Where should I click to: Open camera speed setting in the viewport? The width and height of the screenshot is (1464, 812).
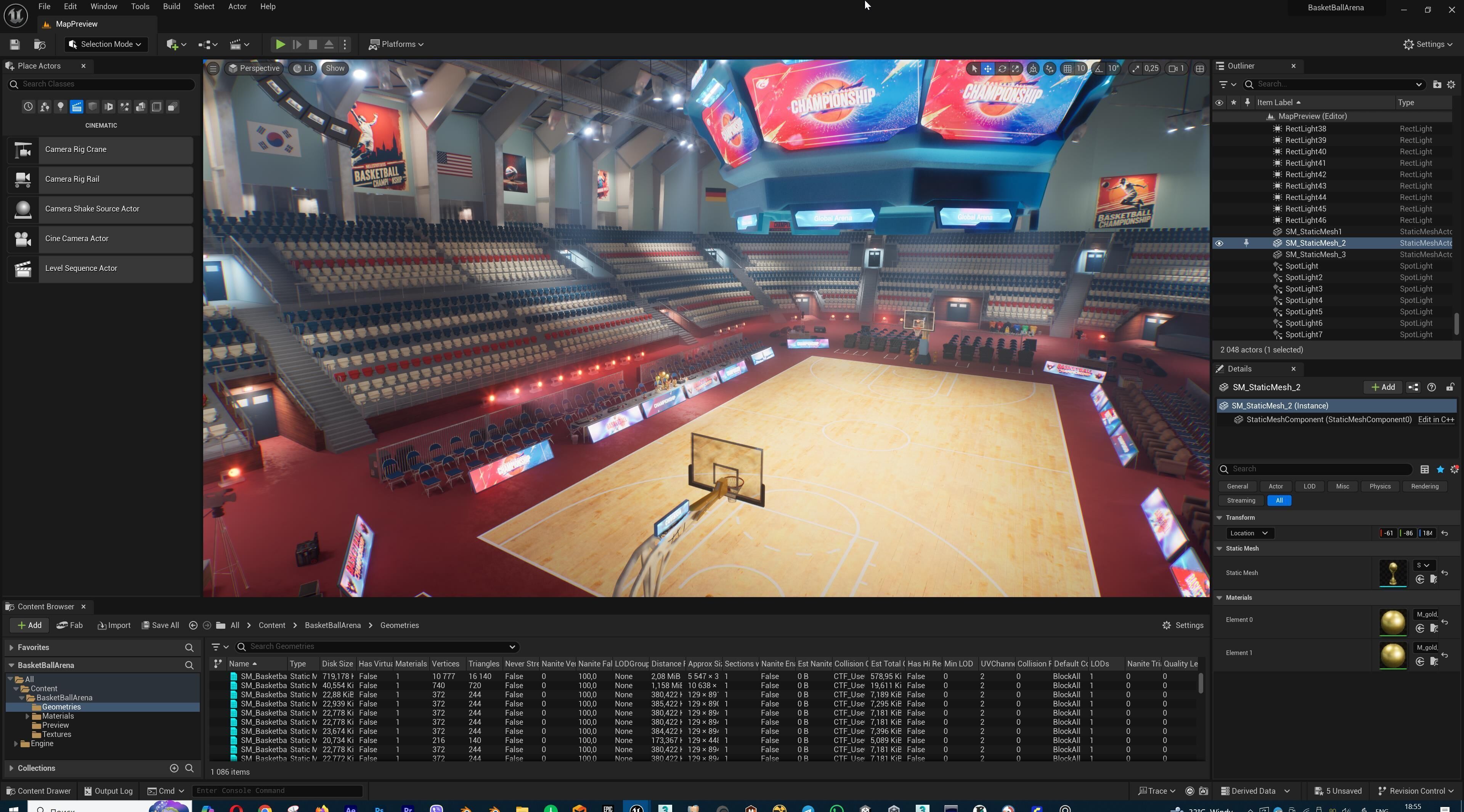[1177, 69]
